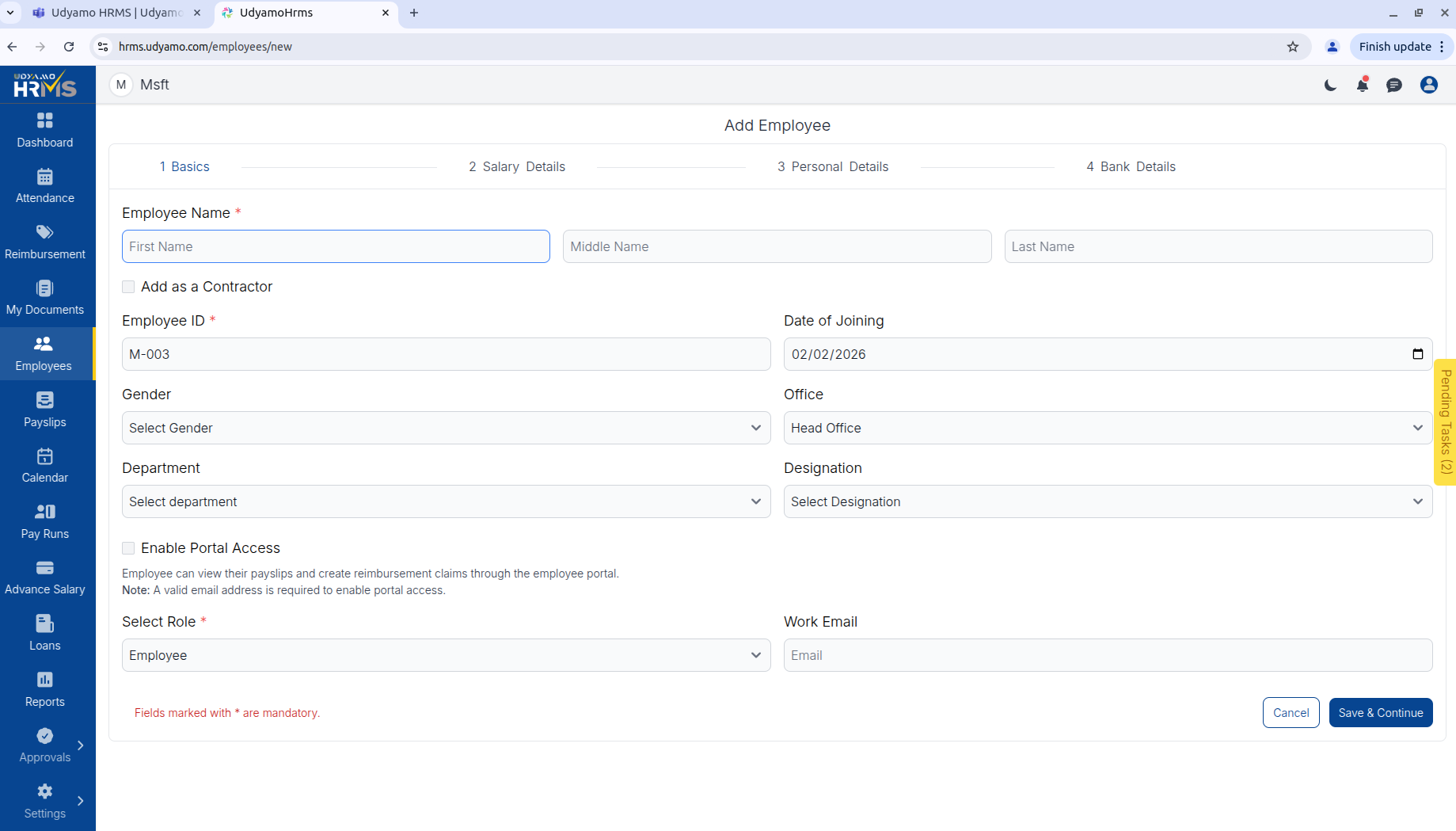1456x831 pixels.
Task: Expand the Approvals submenu arrow
Action: click(81, 745)
